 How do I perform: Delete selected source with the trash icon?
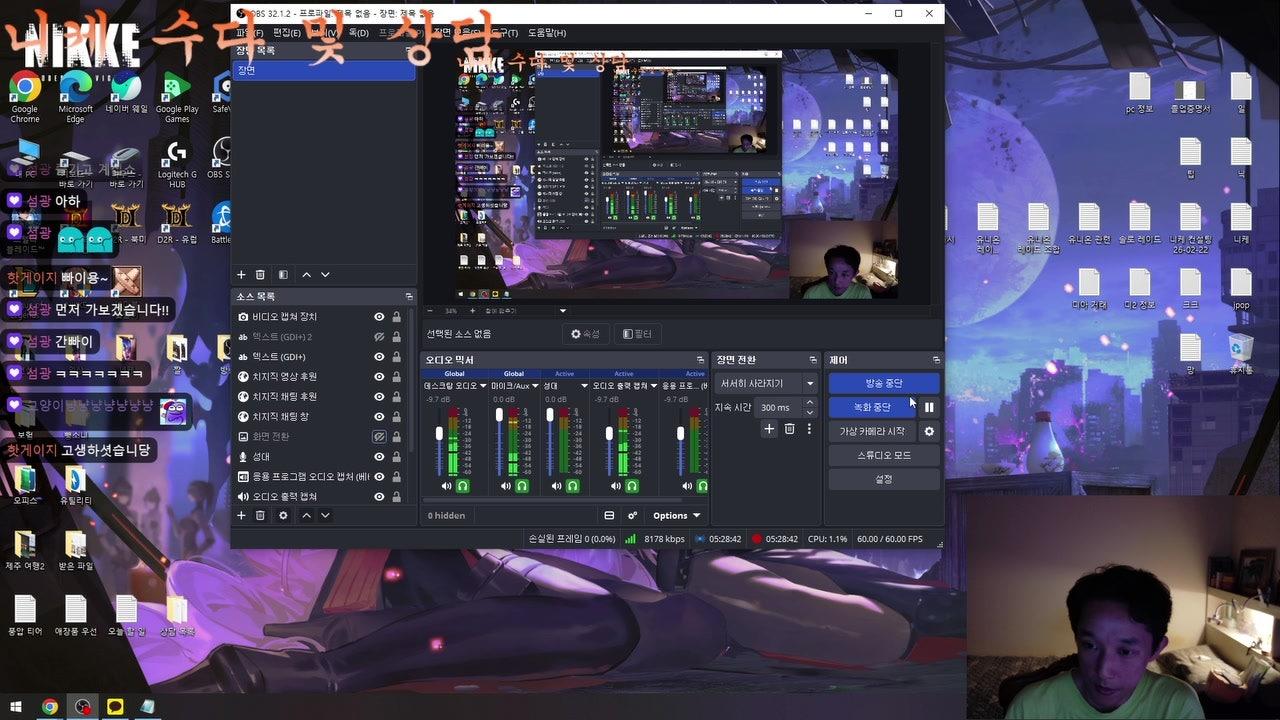coord(260,515)
